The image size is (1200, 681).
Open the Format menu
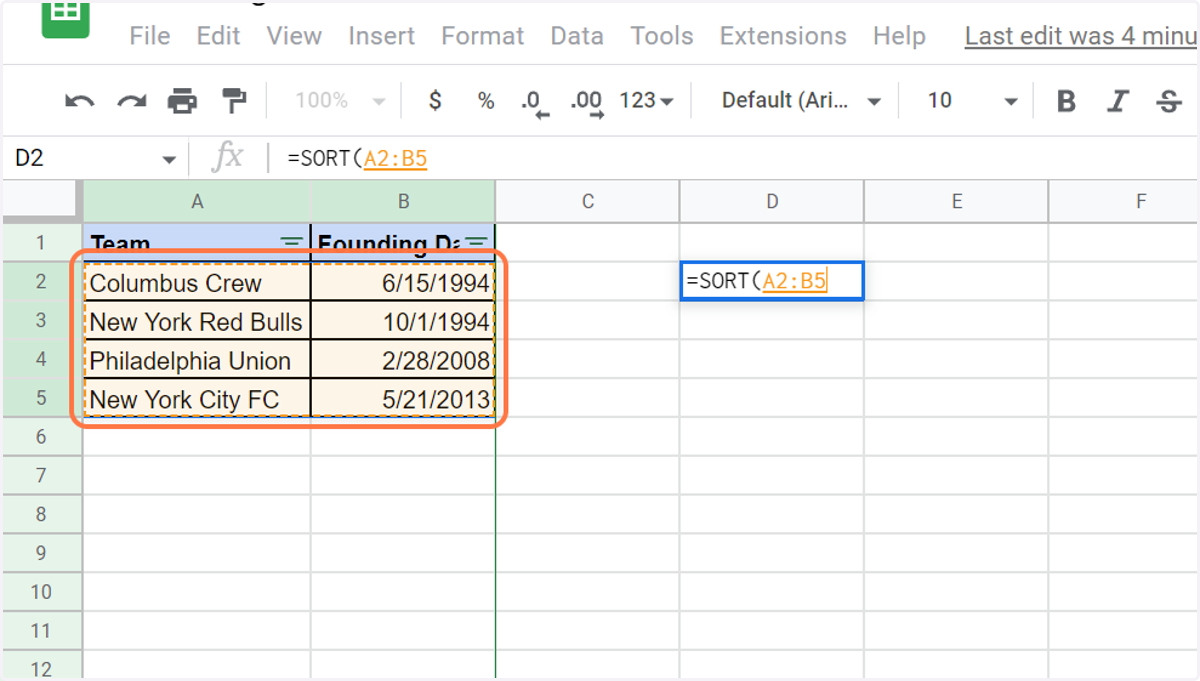pos(483,36)
